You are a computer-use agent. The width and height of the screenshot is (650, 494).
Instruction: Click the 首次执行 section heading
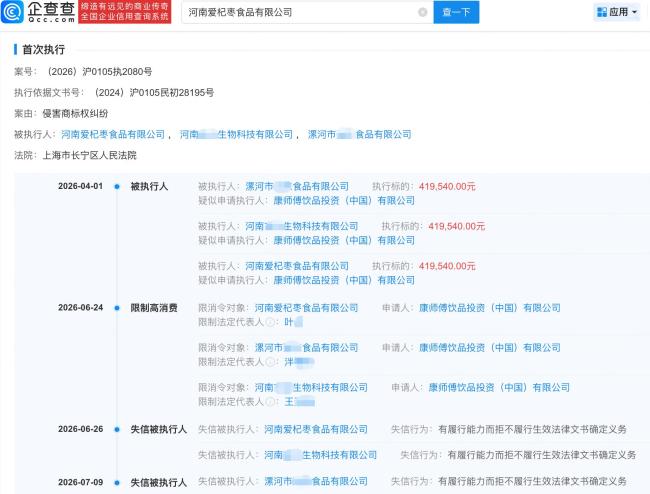(x=43, y=49)
